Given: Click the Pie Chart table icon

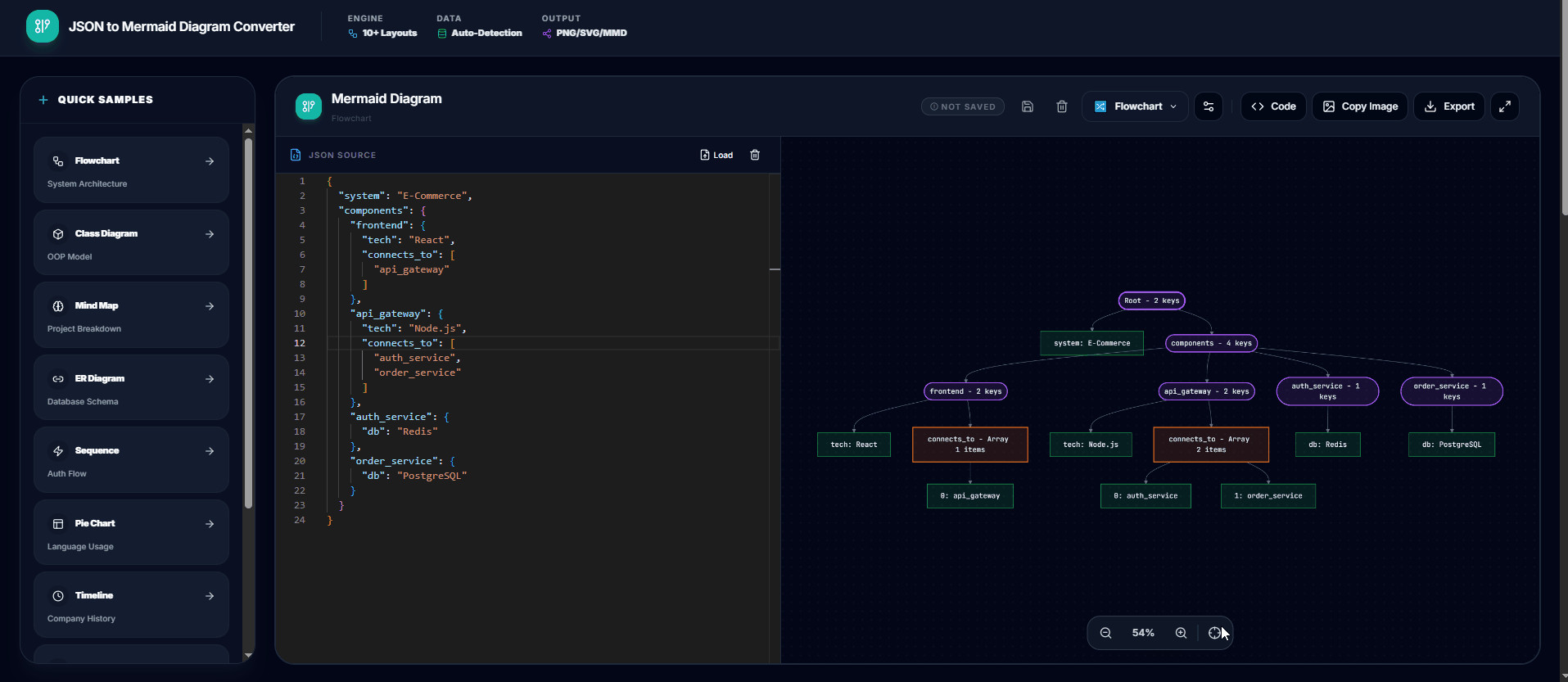Looking at the screenshot, I should 58,524.
